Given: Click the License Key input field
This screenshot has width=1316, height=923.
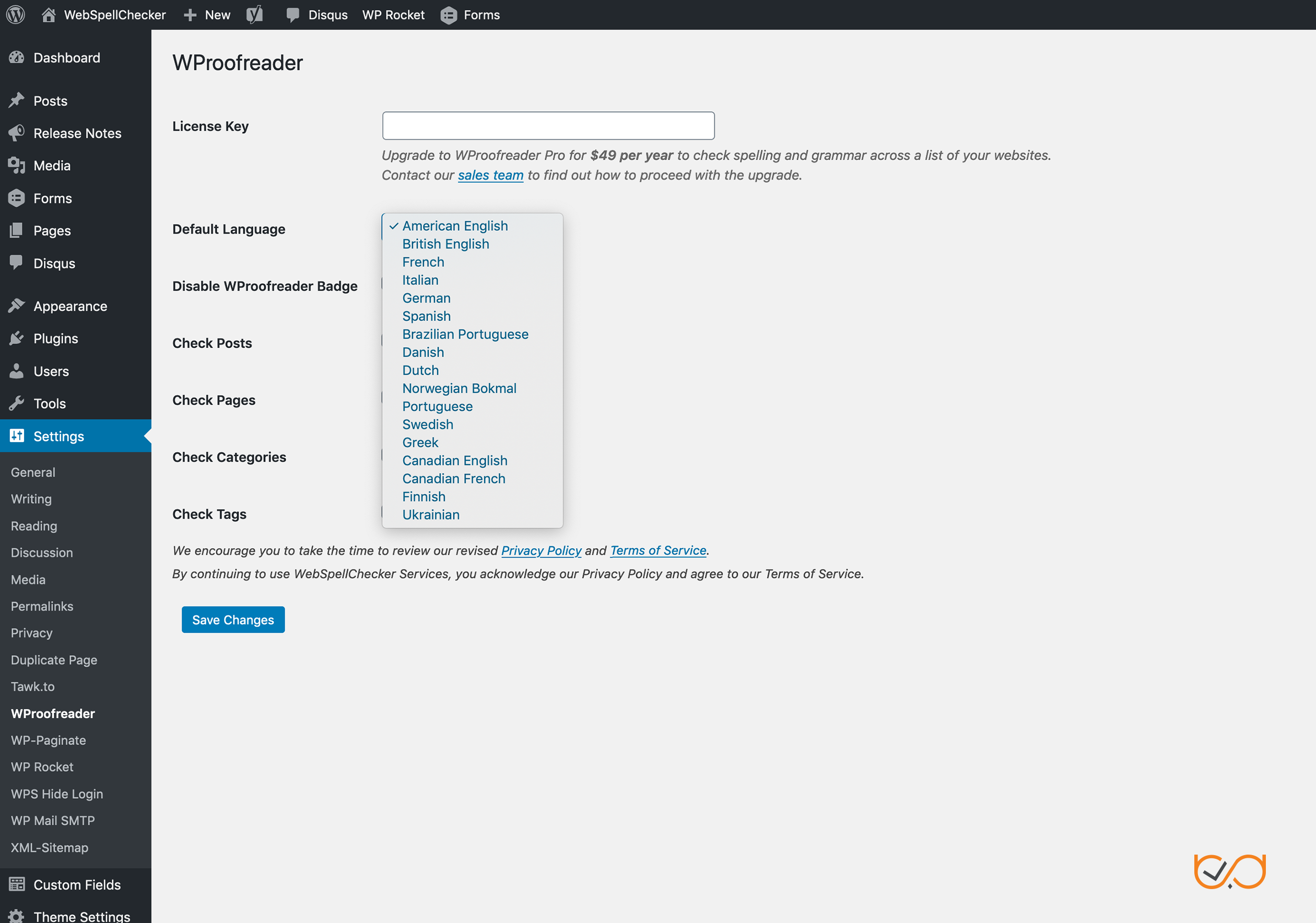Looking at the screenshot, I should (548, 125).
